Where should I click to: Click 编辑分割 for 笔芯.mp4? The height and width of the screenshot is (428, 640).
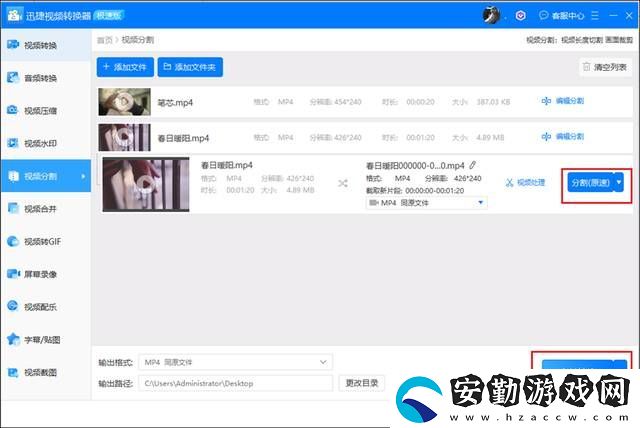(563, 101)
